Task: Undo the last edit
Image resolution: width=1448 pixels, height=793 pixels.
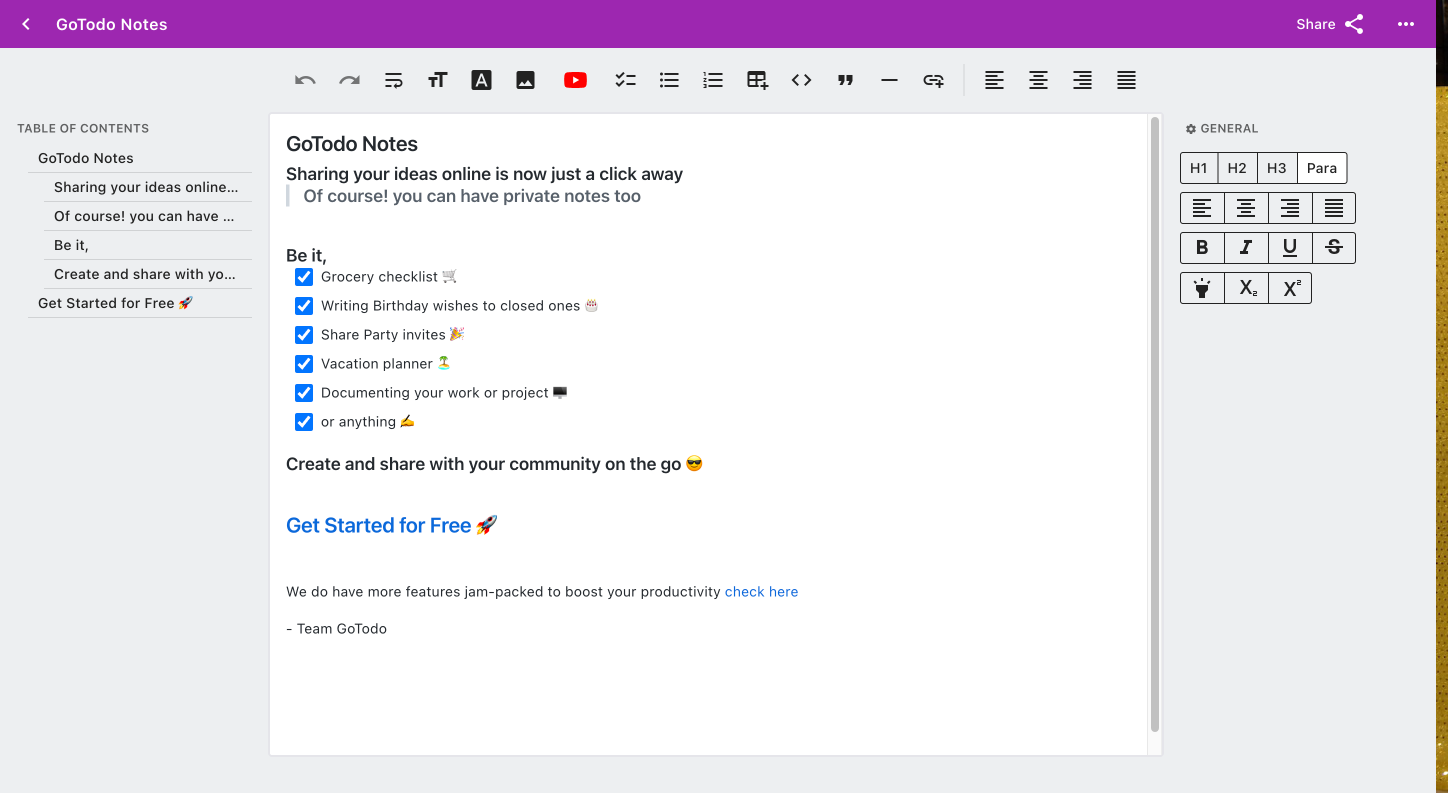Action: (x=305, y=80)
